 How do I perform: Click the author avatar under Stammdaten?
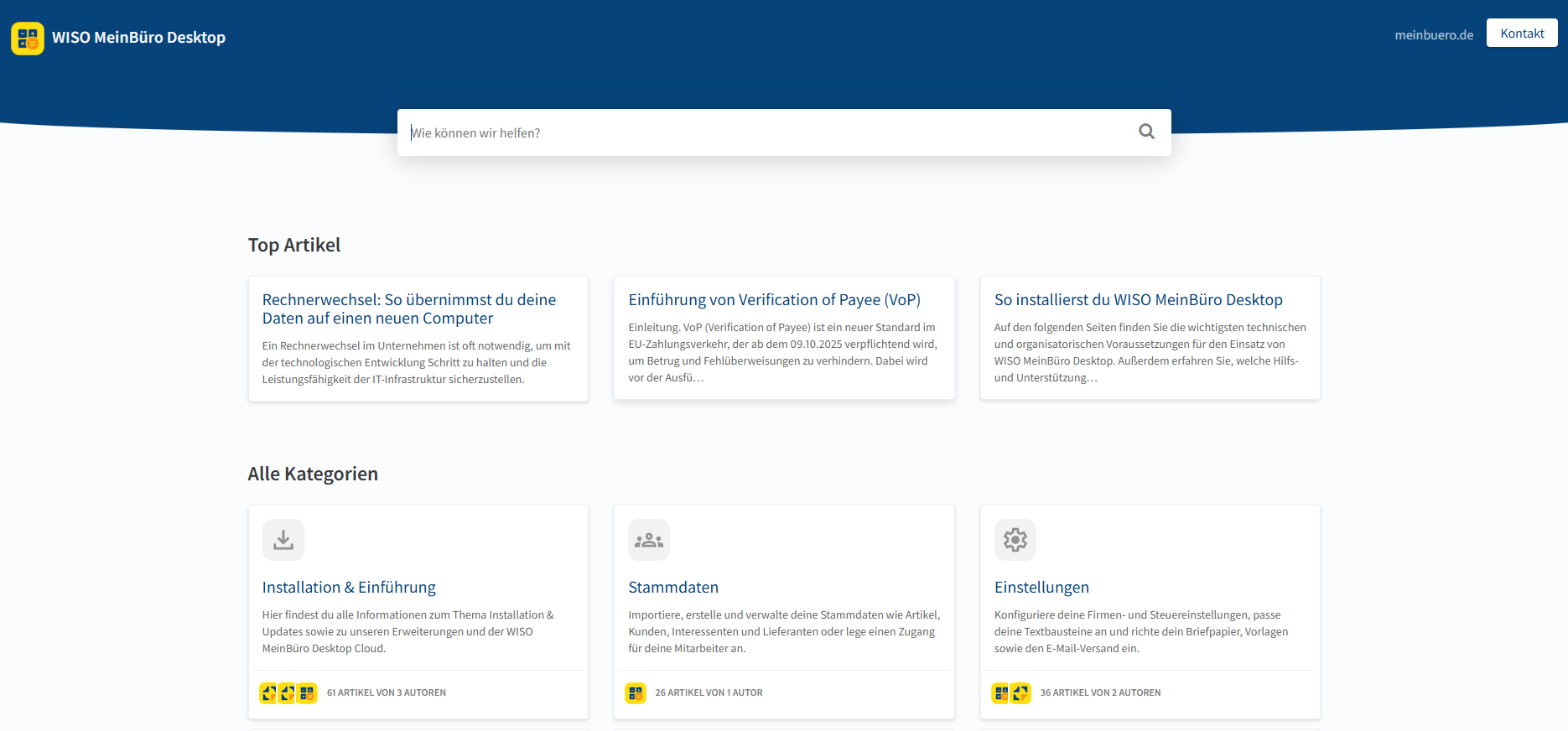pyautogui.click(x=636, y=693)
